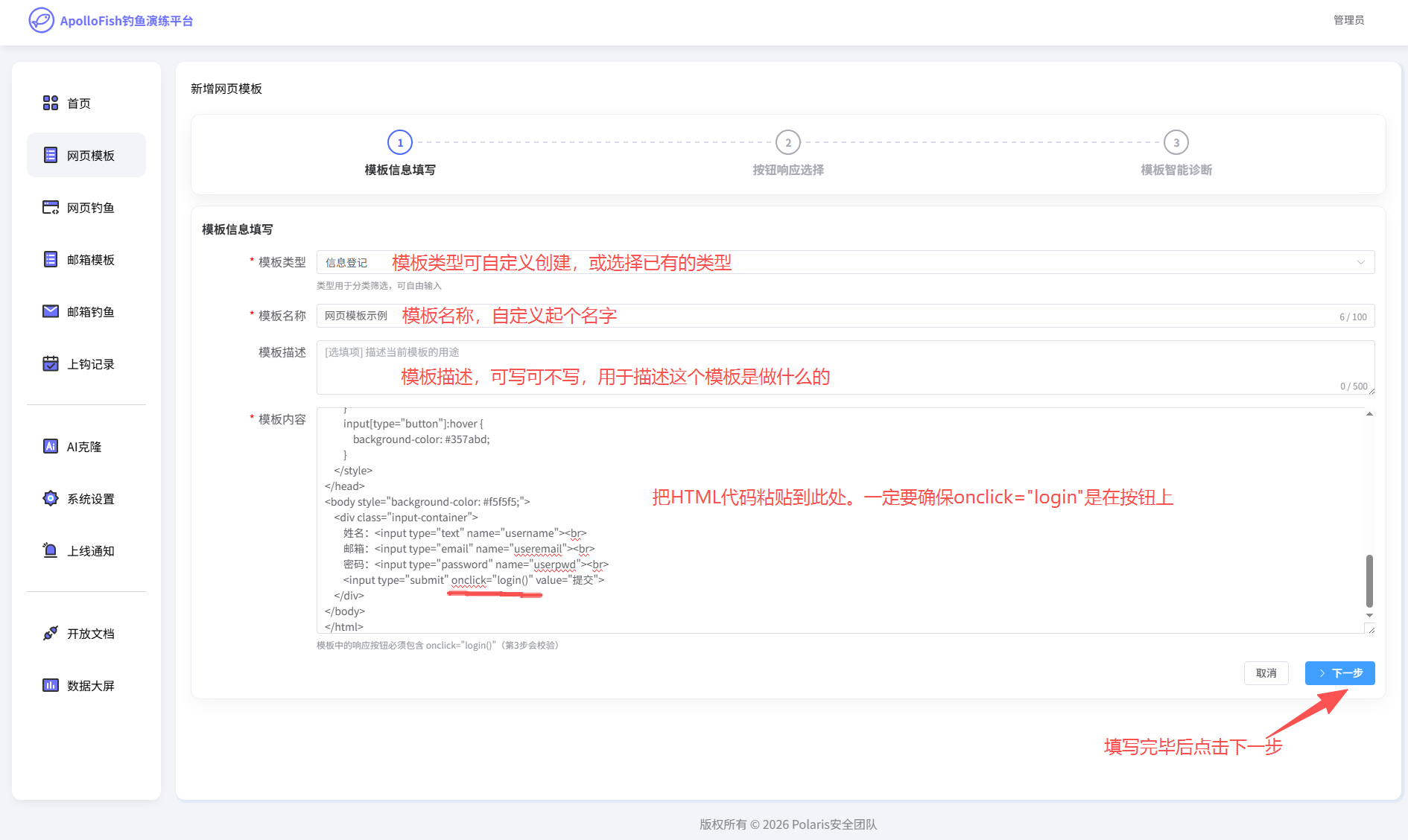The height and width of the screenshot is (840, 1408).
Task: Select 邮箱钓鱼 in sidebar
Action: pos(86,311)
